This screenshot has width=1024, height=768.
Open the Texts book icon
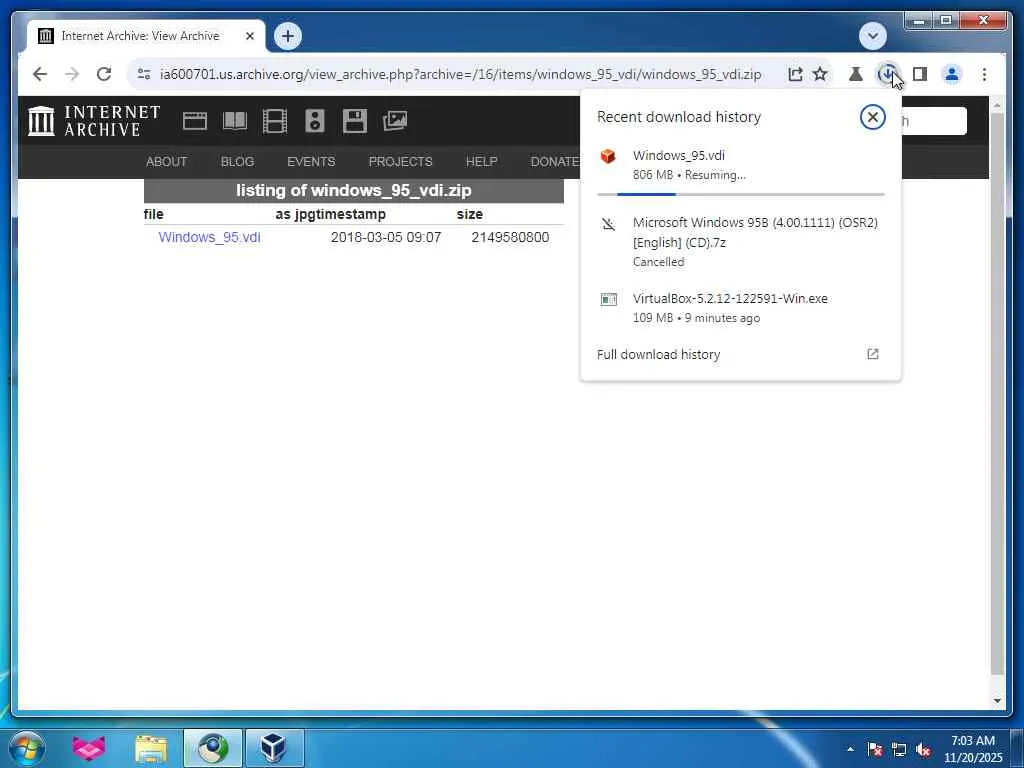coord(234,121)
